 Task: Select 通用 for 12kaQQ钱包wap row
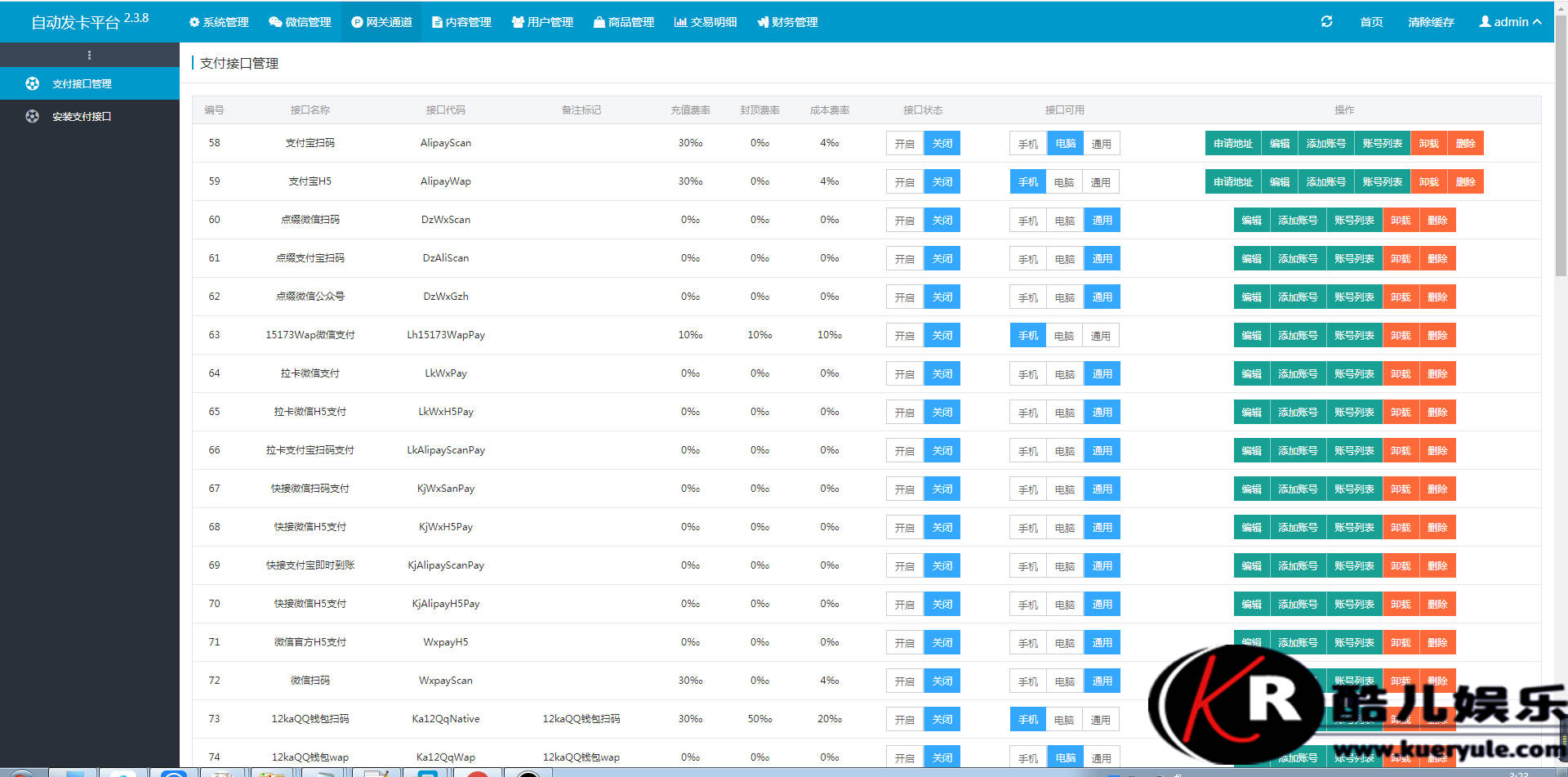click(x=1102, y=757)
